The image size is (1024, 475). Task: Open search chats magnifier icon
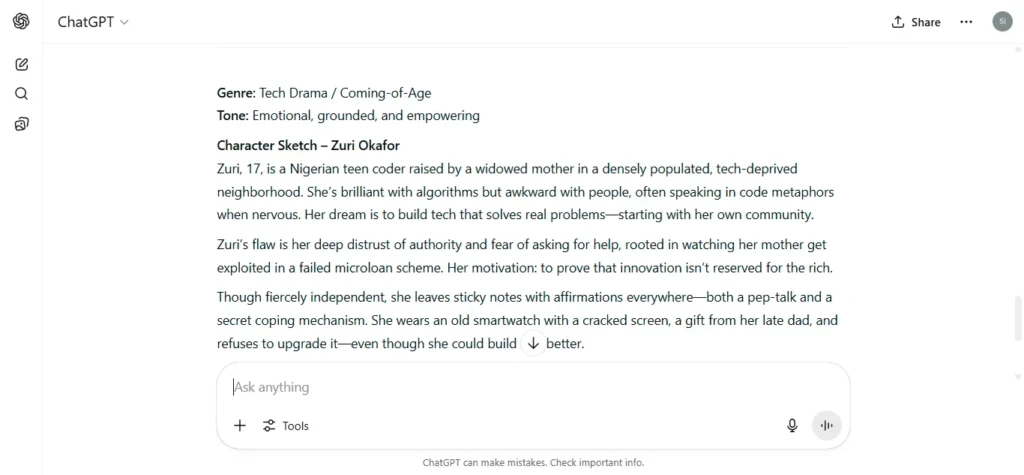pos(21,93)
